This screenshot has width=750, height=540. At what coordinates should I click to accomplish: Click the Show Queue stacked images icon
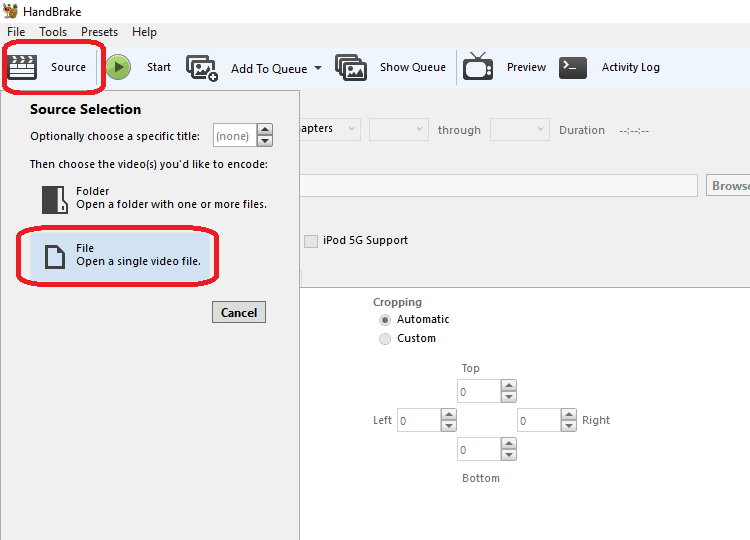click(x=351, y=67)
